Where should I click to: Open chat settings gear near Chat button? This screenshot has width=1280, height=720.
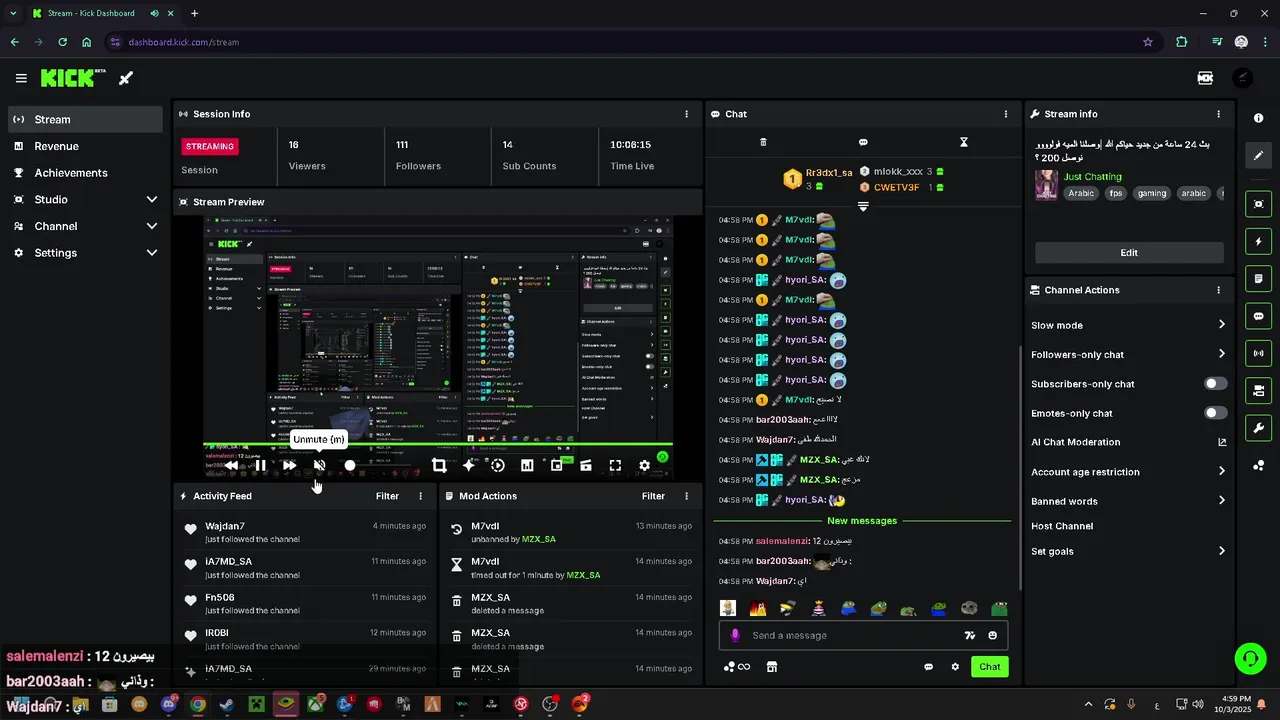pyautogui.click(x=955, y=667)
